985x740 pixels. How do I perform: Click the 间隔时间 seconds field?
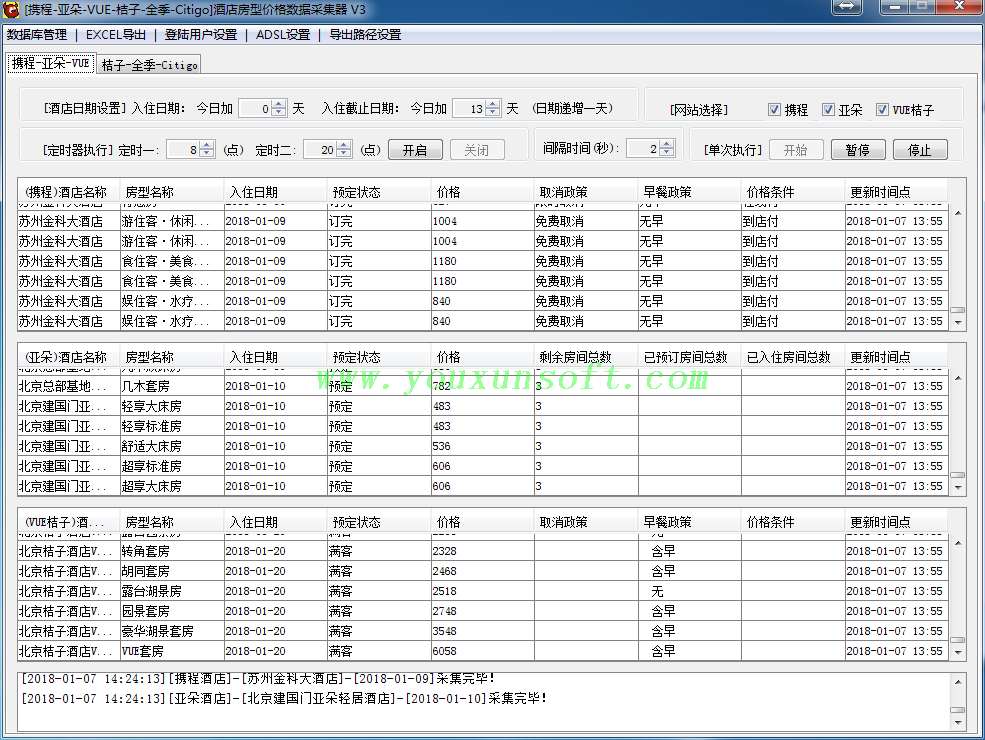point(644,148)
